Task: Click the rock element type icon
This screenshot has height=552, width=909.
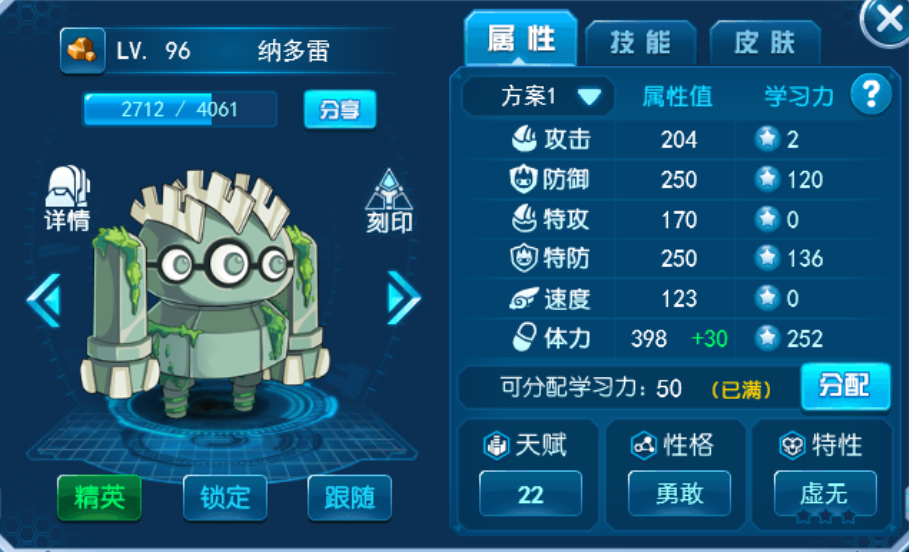Action: 82,51
